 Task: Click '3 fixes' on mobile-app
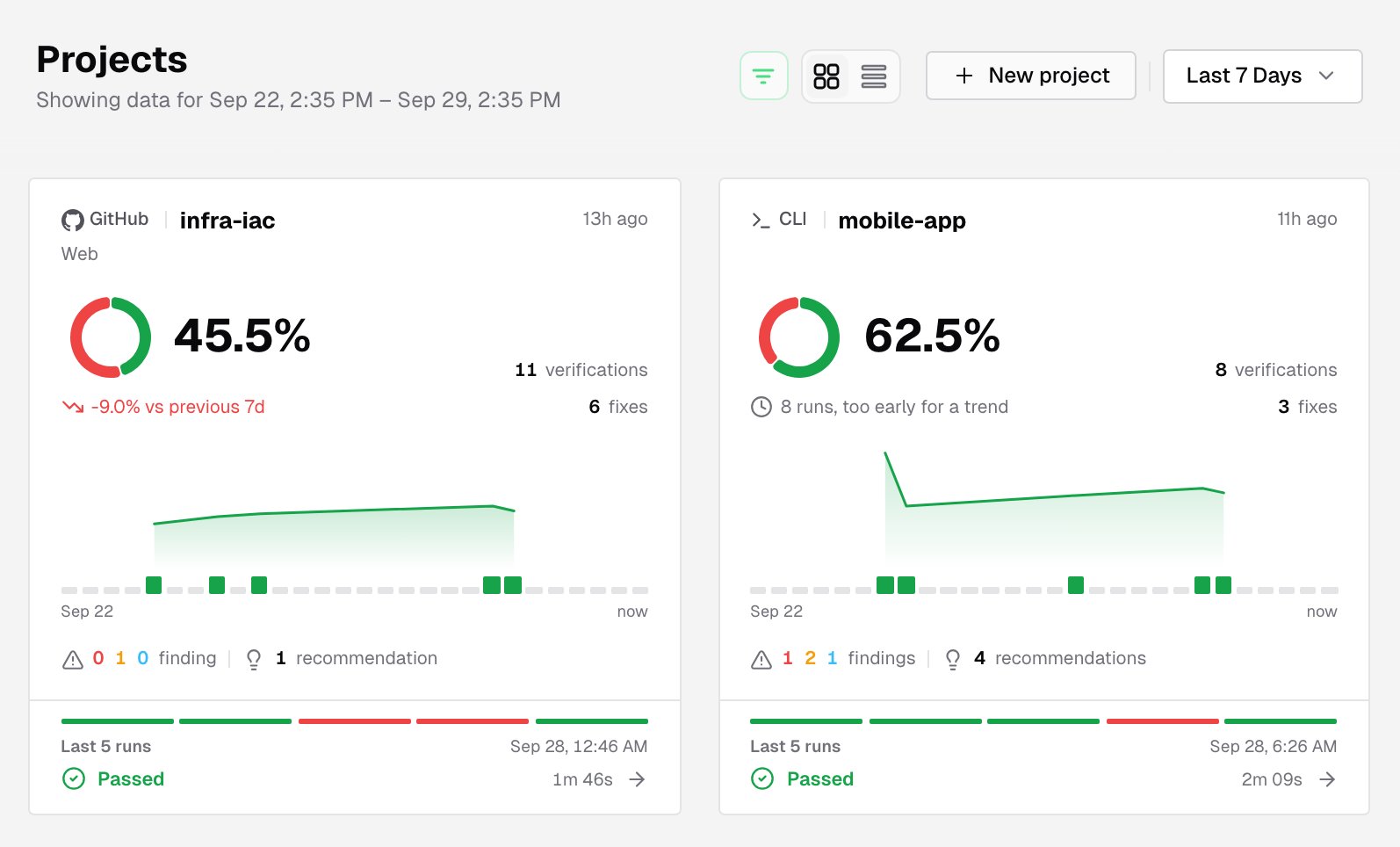(1308, 407)
